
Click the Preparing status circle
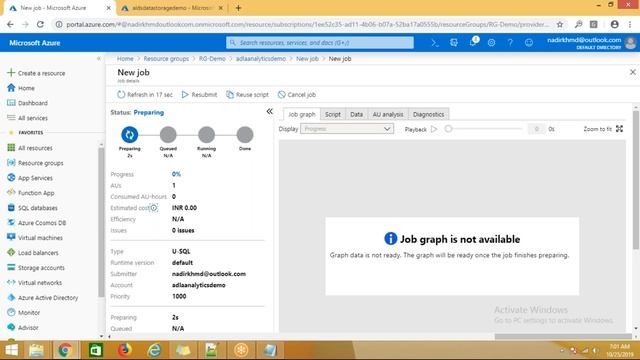(130, 135)
